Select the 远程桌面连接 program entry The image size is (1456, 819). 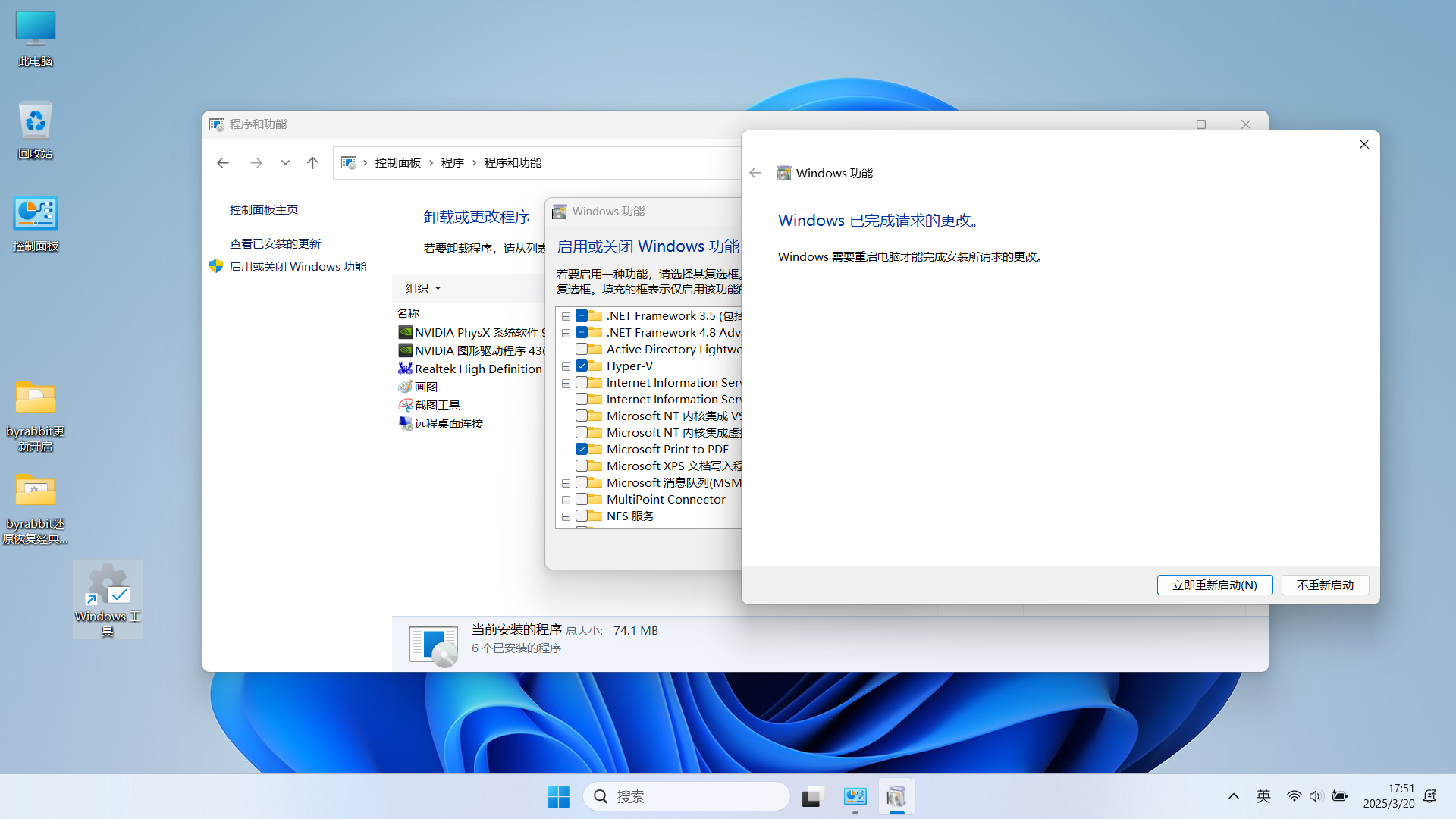tap(441, 423)
